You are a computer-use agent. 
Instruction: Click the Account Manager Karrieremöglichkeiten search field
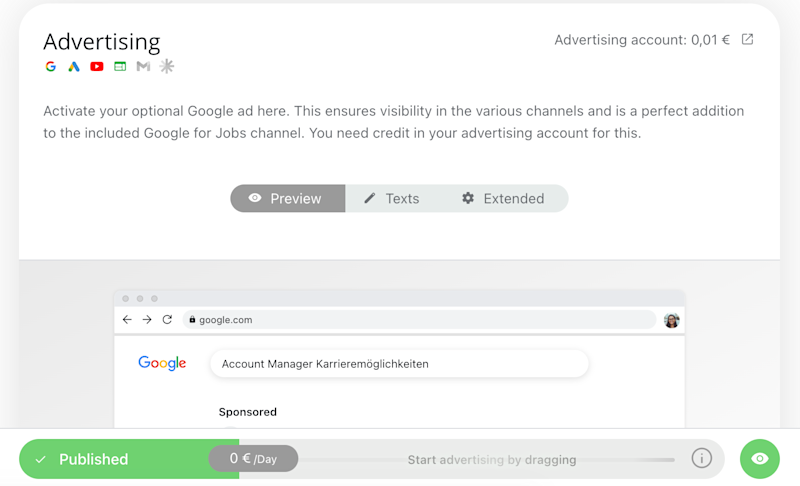(399, 364)
